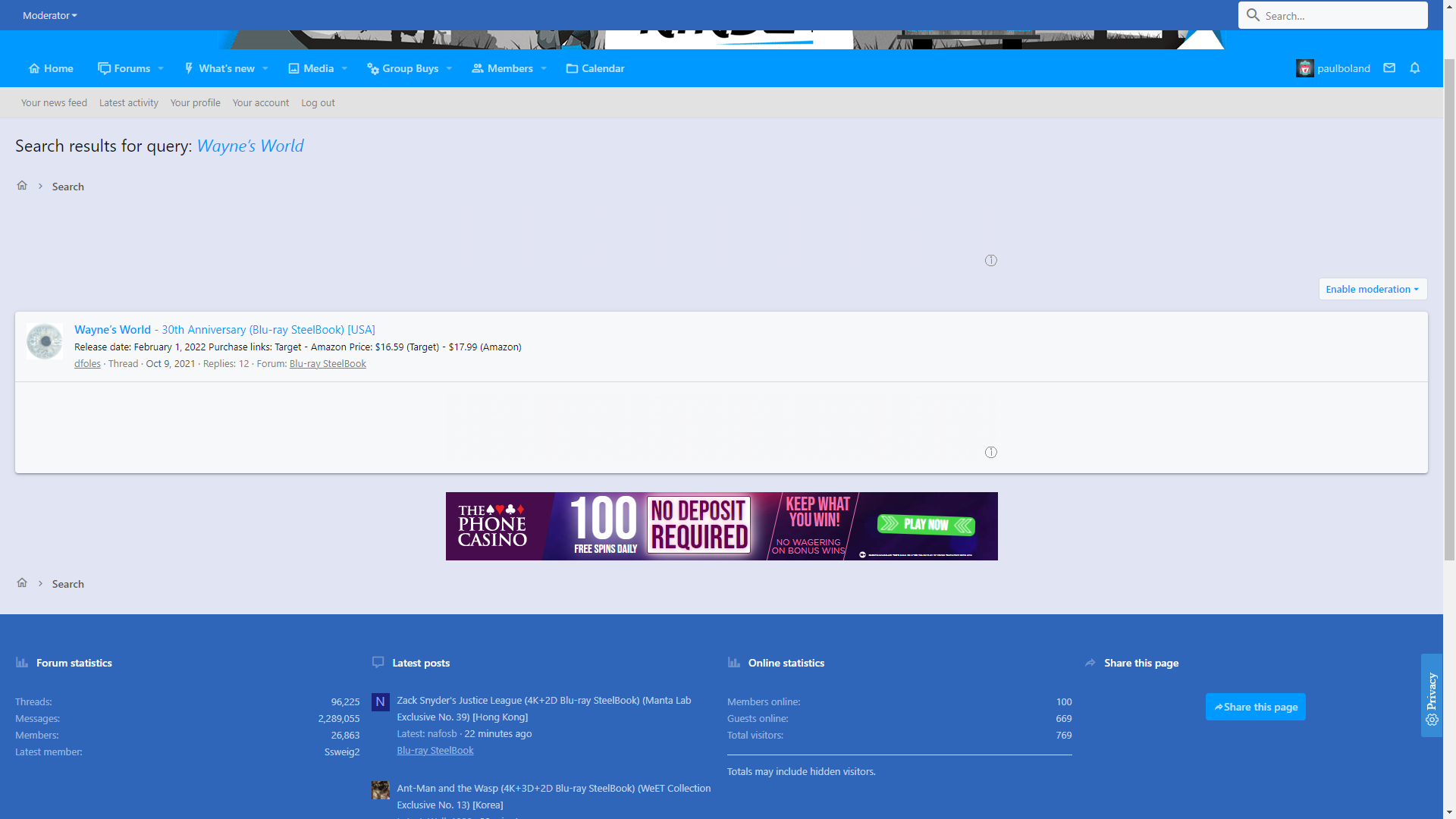
Task: Open the Members nav item
Action: pyautogui.click(x=503, y=68)
